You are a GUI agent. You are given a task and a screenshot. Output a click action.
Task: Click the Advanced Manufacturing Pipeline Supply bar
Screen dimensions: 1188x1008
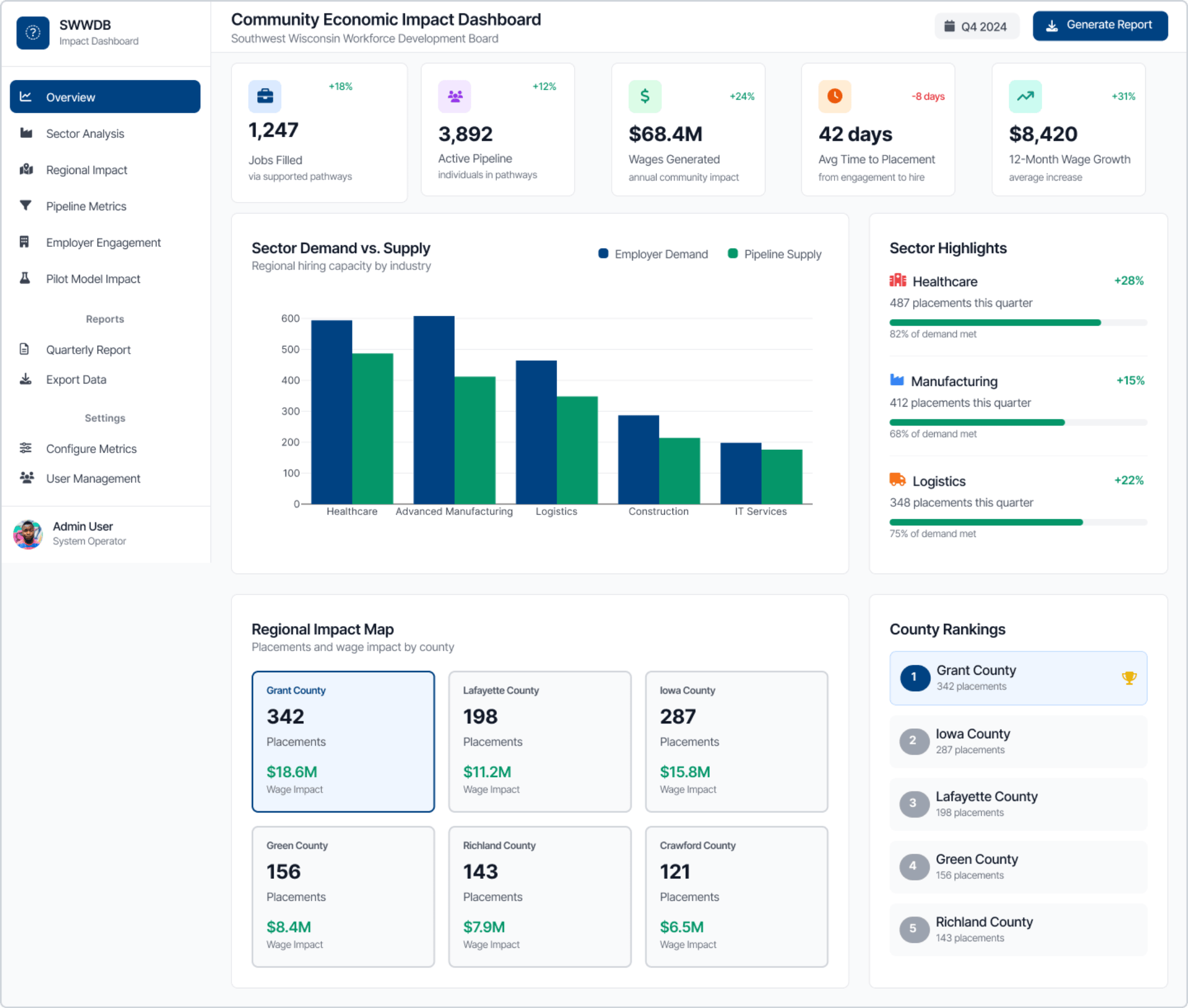click(x=475, y=440)
